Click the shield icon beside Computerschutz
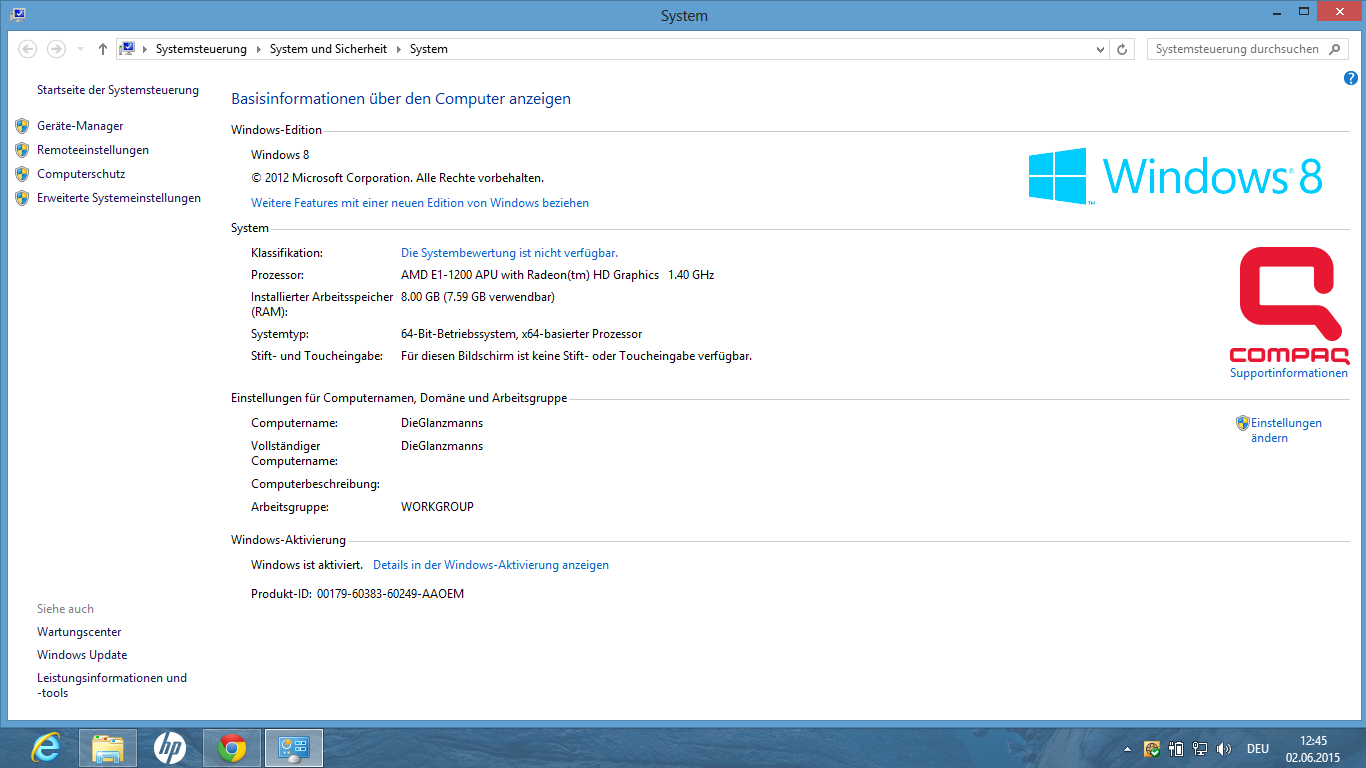 (x=22, y=174)
